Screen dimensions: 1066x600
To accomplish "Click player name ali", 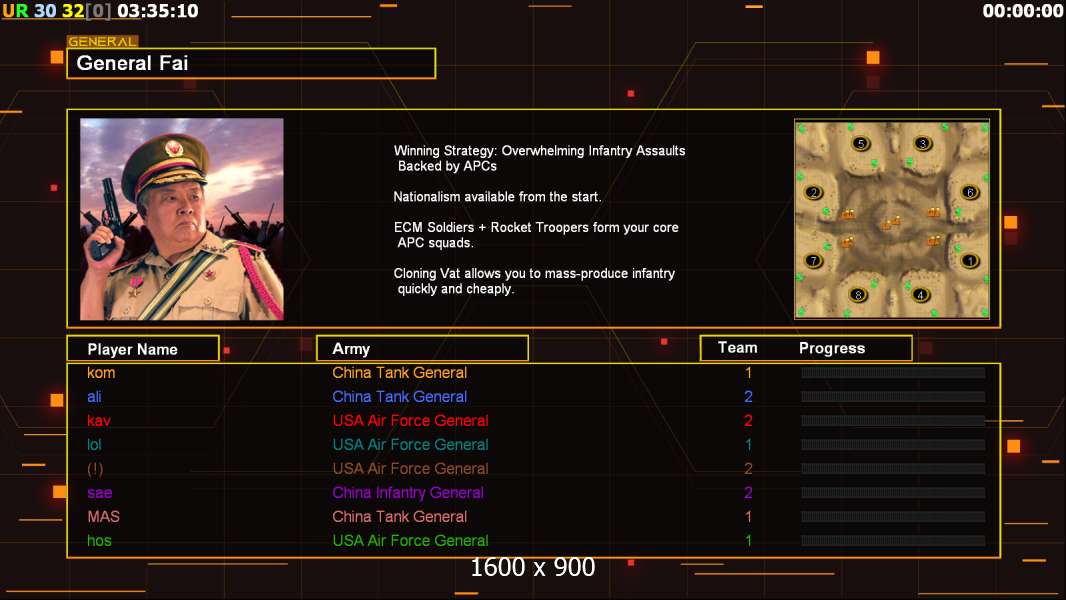I will [94, 396].
